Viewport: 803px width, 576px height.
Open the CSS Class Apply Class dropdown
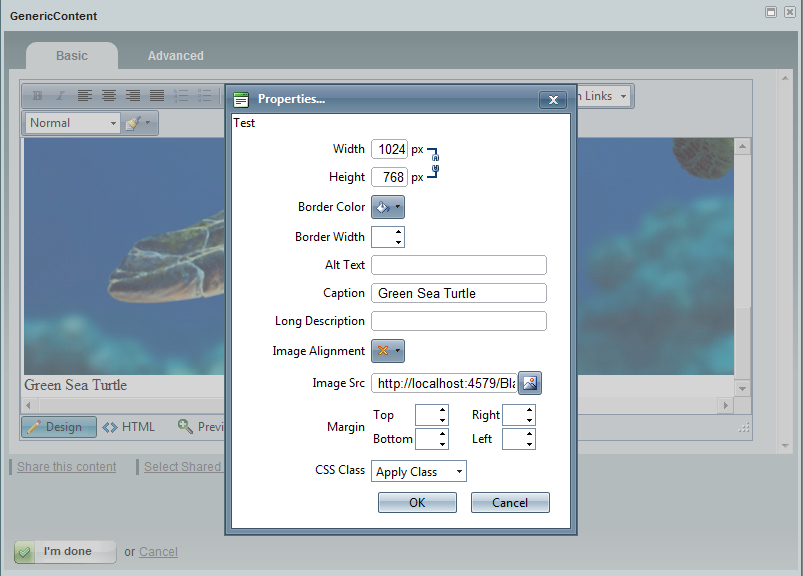[418, 472]
